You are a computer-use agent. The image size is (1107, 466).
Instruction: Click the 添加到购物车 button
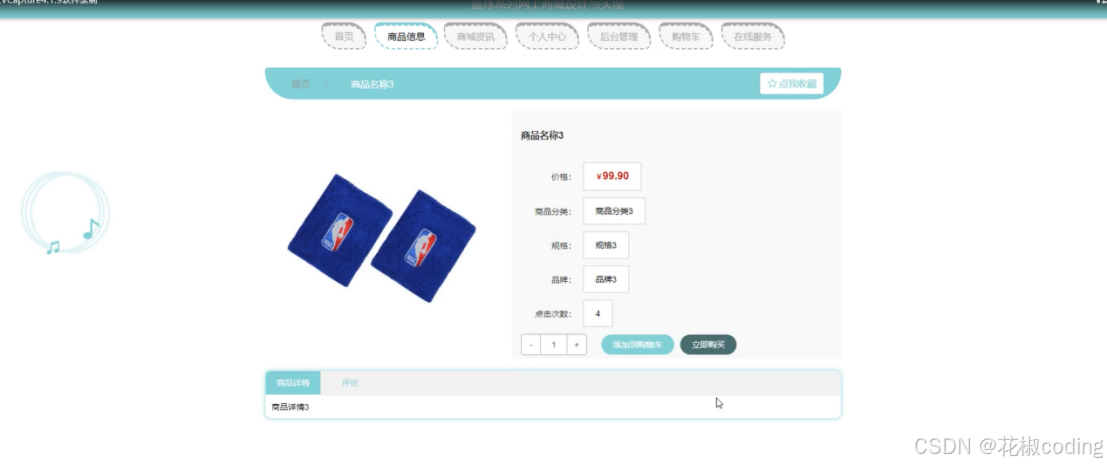tap(638, 345)
